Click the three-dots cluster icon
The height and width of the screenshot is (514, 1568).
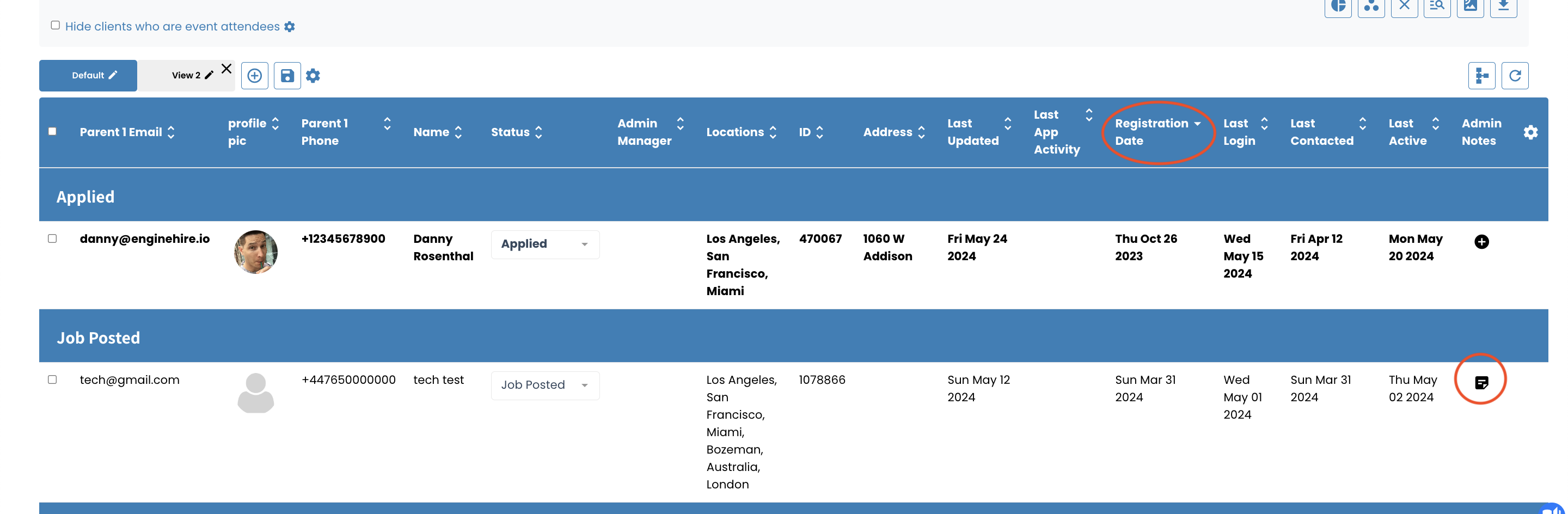pos(1371,7)
